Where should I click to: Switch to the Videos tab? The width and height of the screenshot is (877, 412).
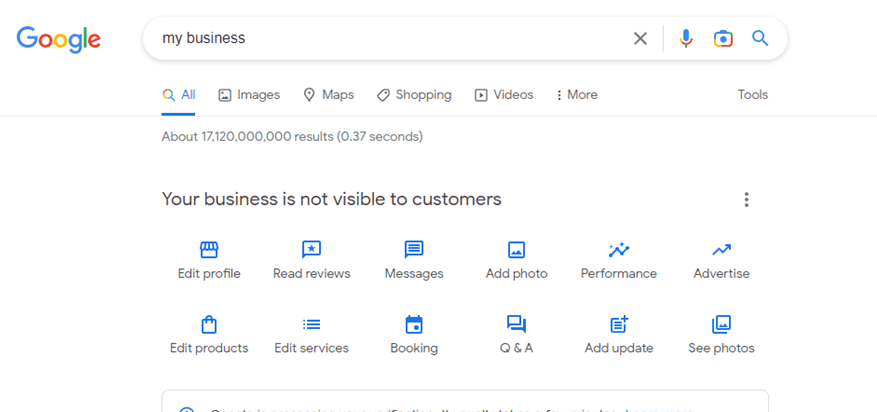(504, 95)
